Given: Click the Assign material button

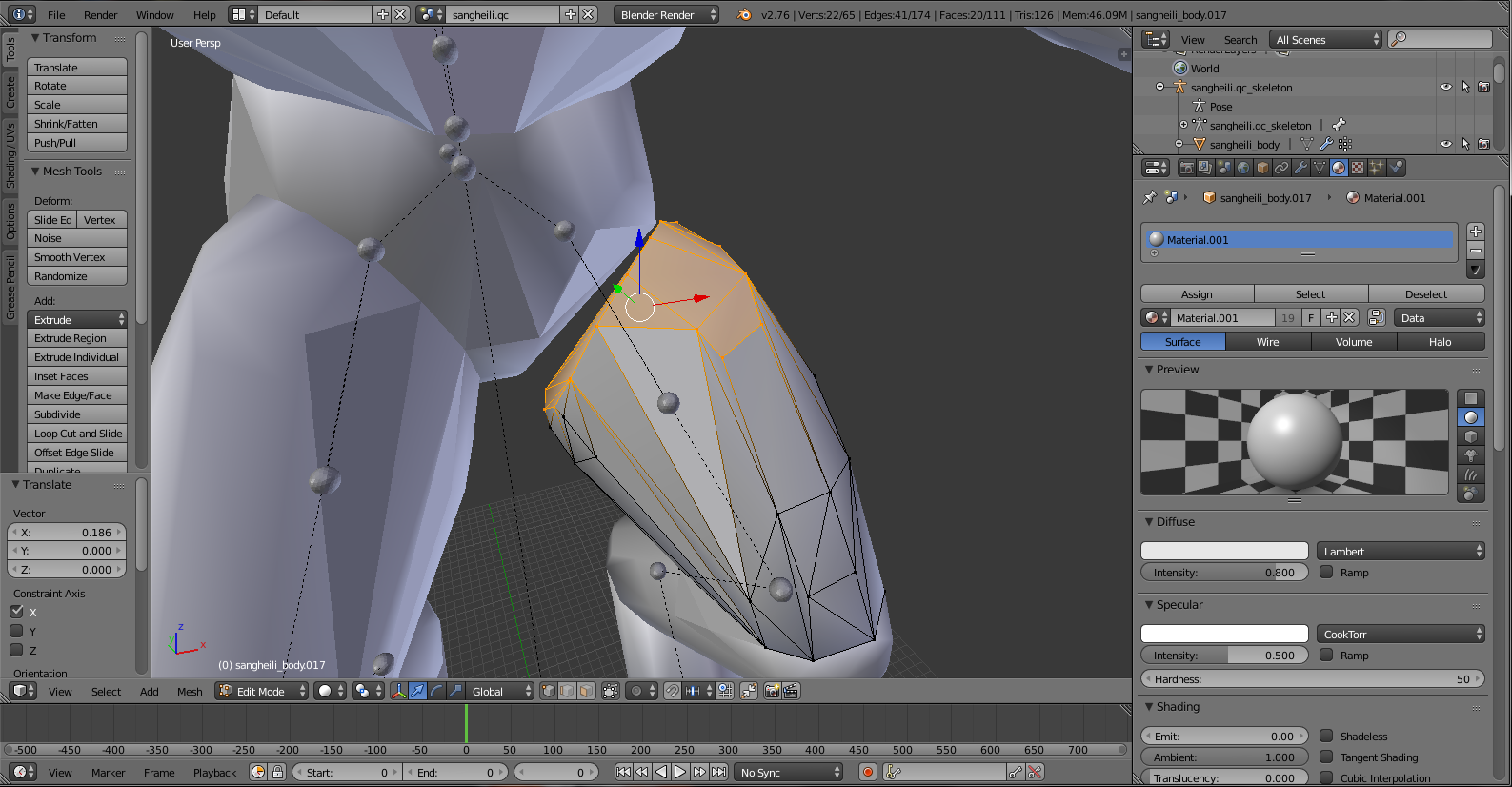Looking at the screenshot, I should [x=1197, y=294].
